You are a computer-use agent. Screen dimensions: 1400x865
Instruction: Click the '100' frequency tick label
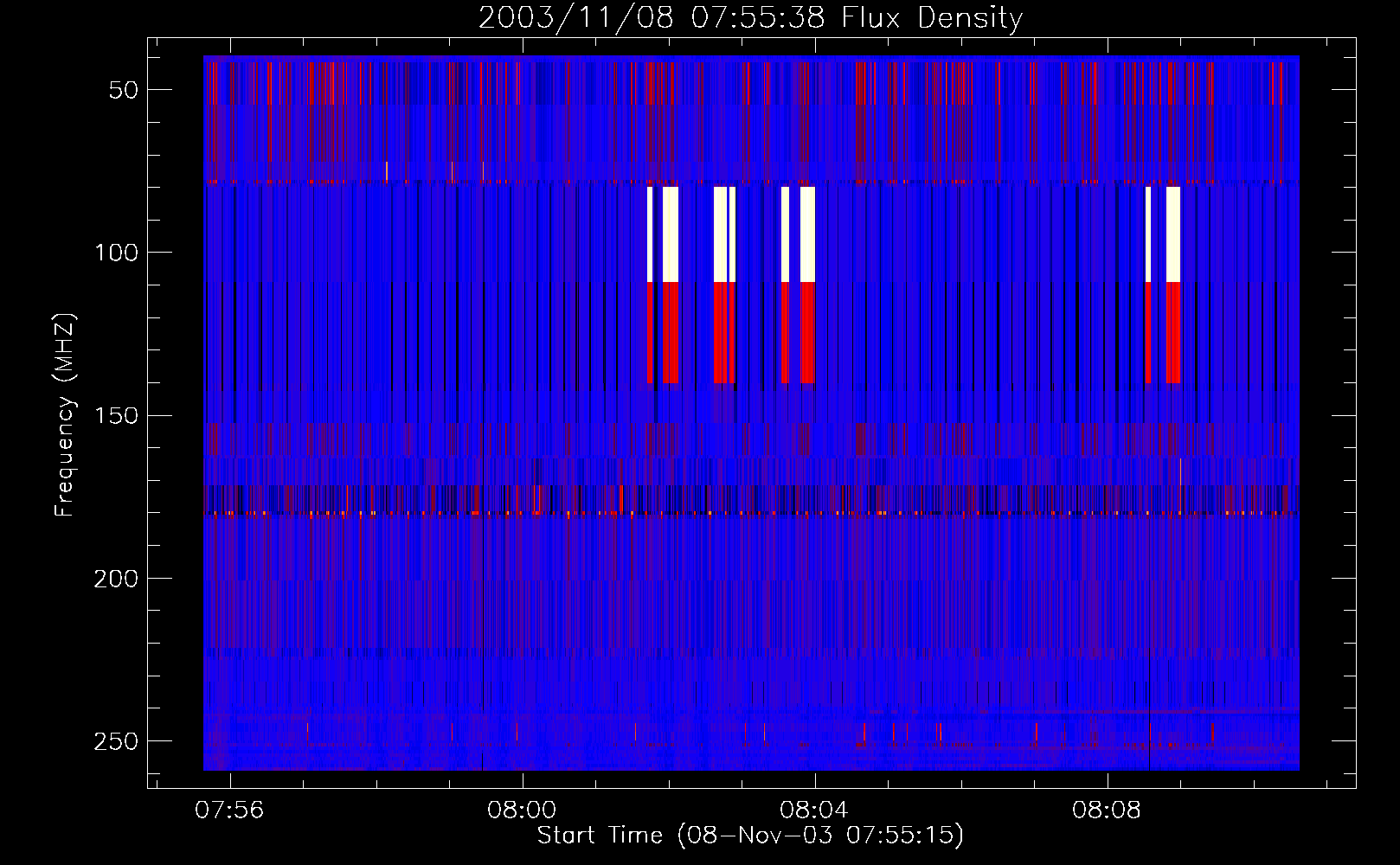click(x=116, y=253)
